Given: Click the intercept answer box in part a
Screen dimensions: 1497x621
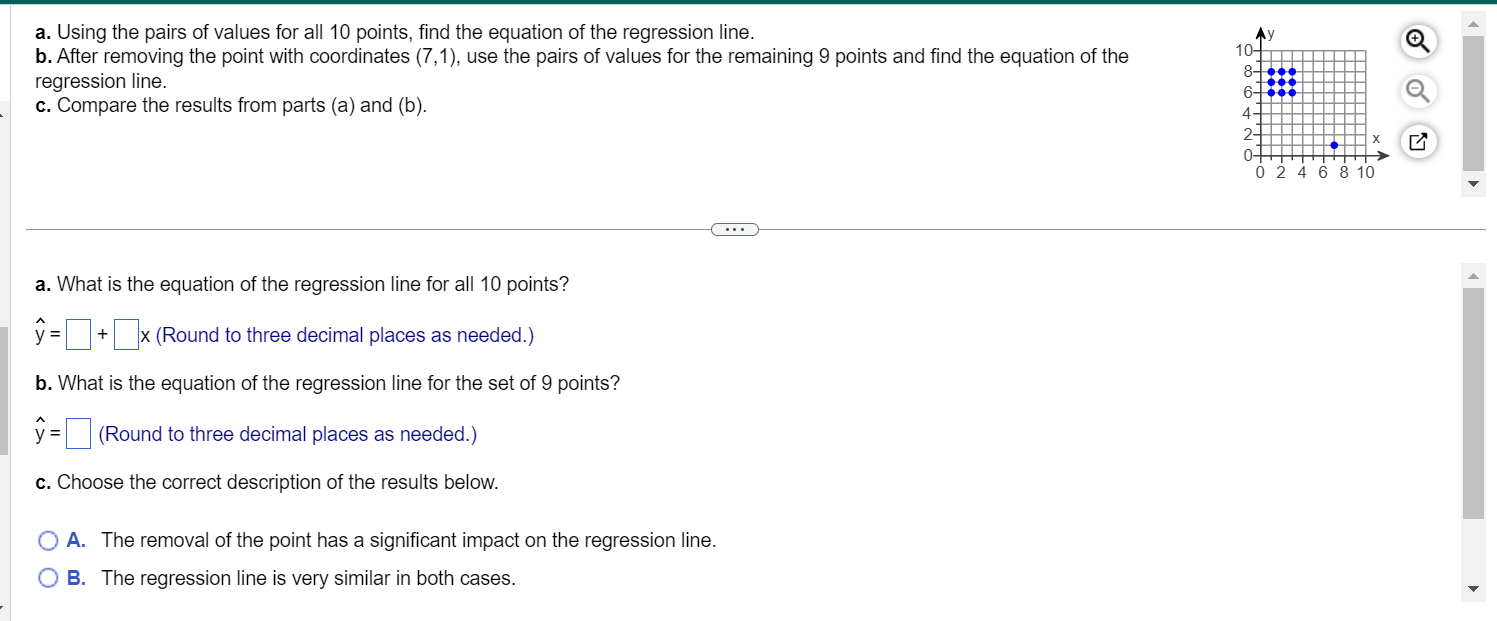Looking at the screenshot, I should coord(77,333).
